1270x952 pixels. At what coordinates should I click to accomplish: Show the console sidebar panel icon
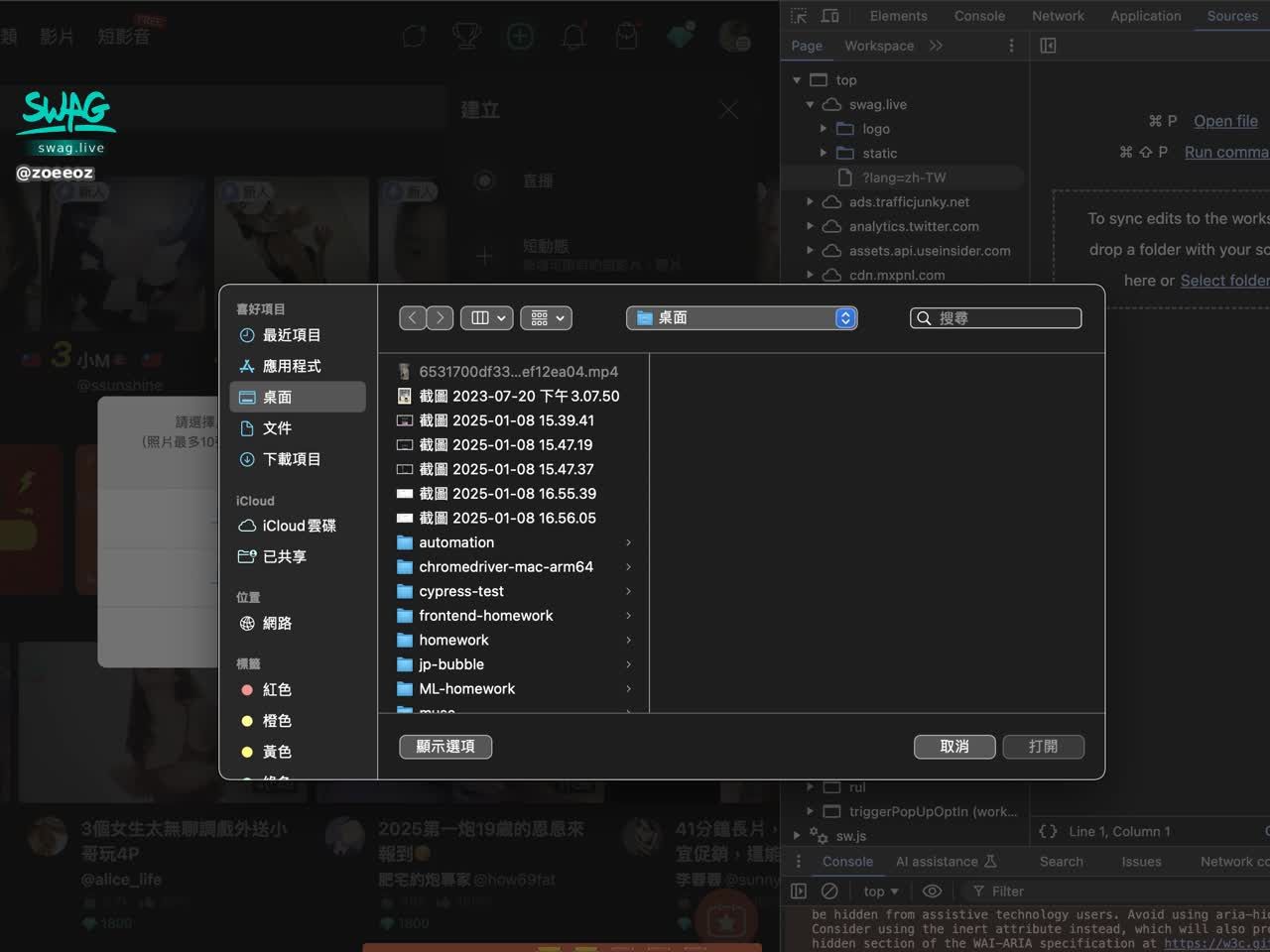tap(799, 892)
